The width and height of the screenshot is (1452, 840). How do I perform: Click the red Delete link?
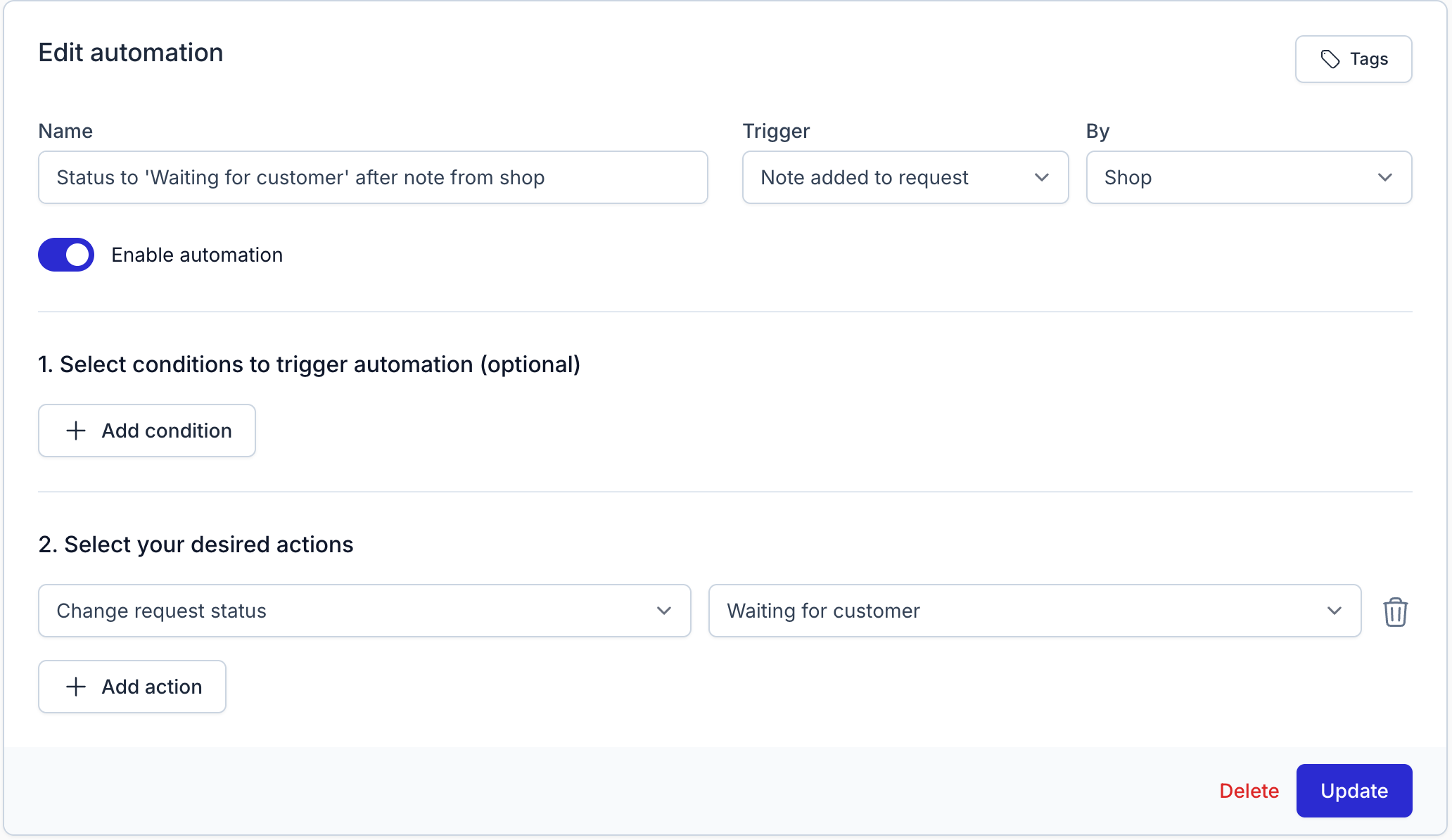point(1249,791)
